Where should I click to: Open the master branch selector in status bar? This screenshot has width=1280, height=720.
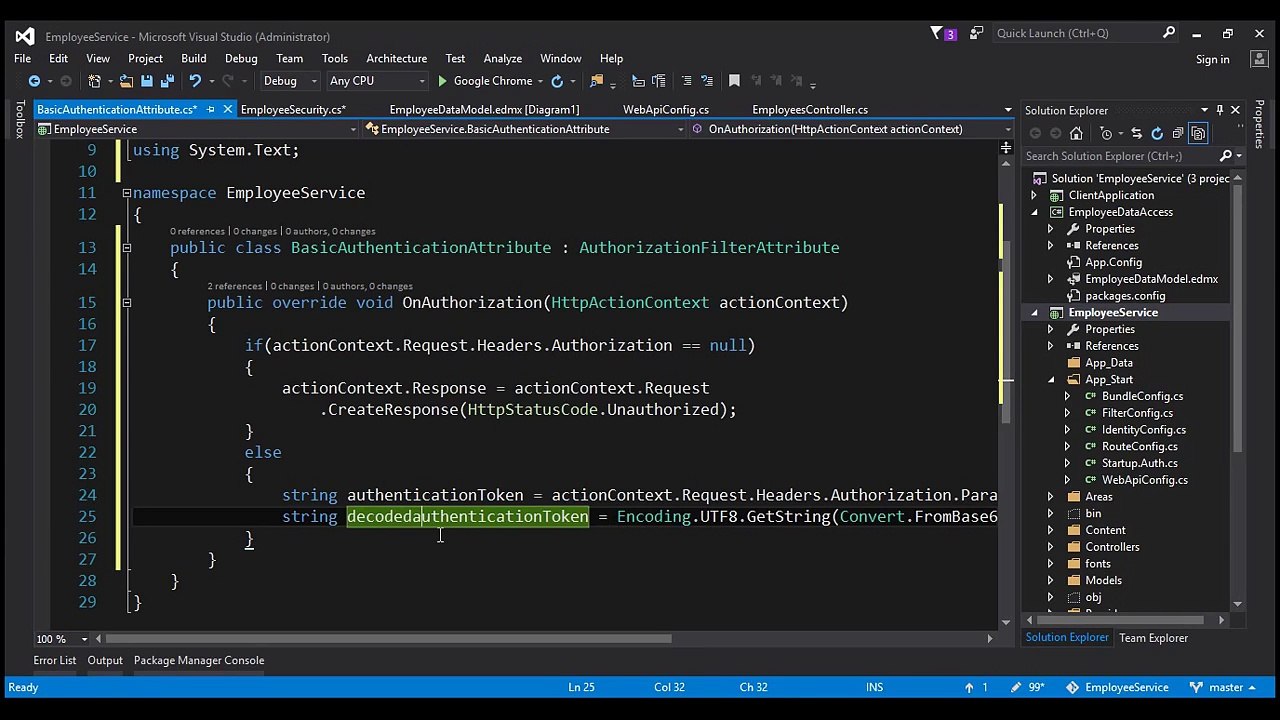coord(1224,687)
